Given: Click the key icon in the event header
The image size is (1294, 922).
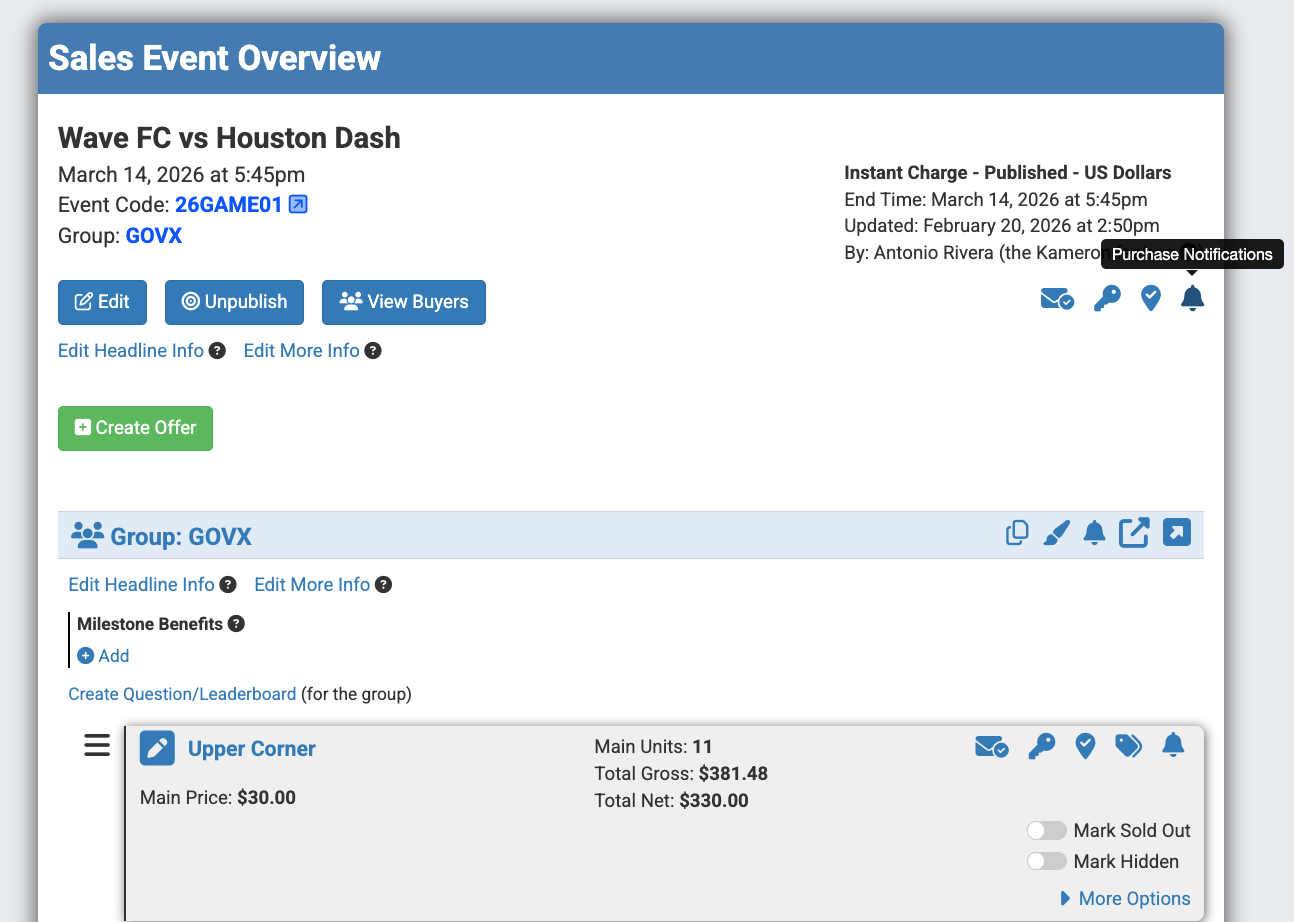Looking at the screenshot, I should 1107,298.
